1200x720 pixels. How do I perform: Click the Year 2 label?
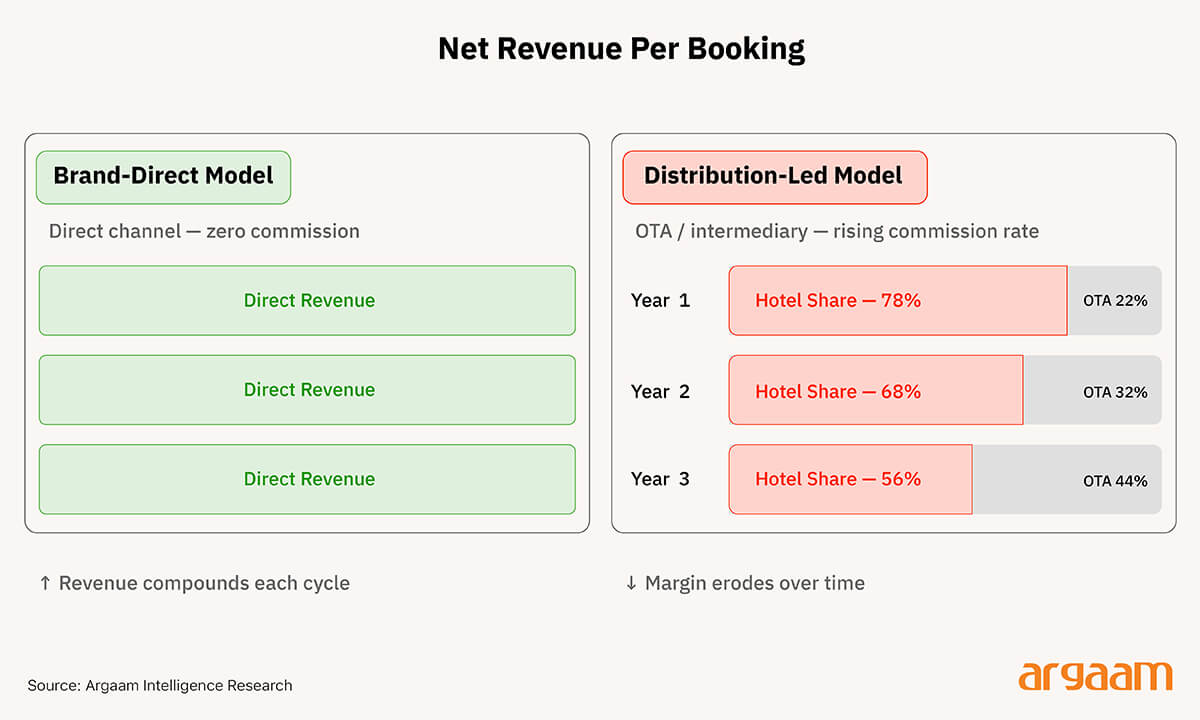point(660,391)
